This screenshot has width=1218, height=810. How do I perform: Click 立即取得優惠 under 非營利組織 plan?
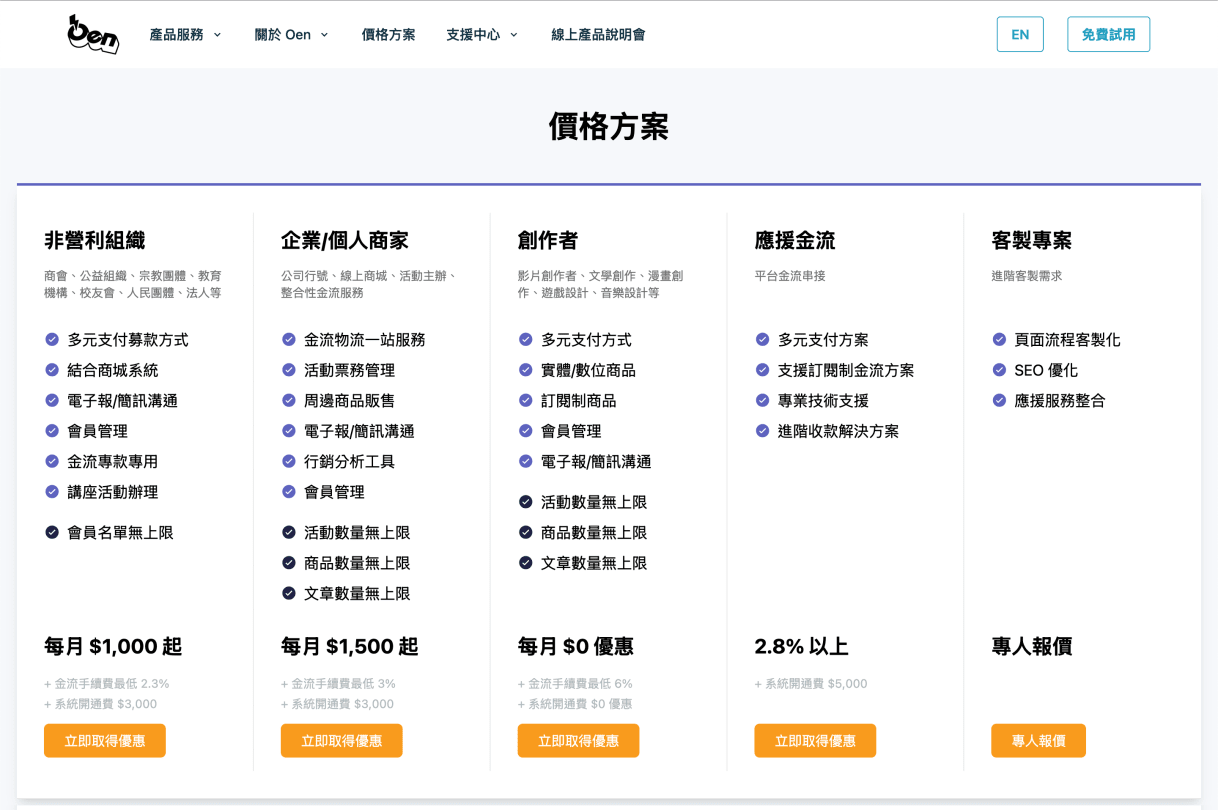[x=105, y=741]
